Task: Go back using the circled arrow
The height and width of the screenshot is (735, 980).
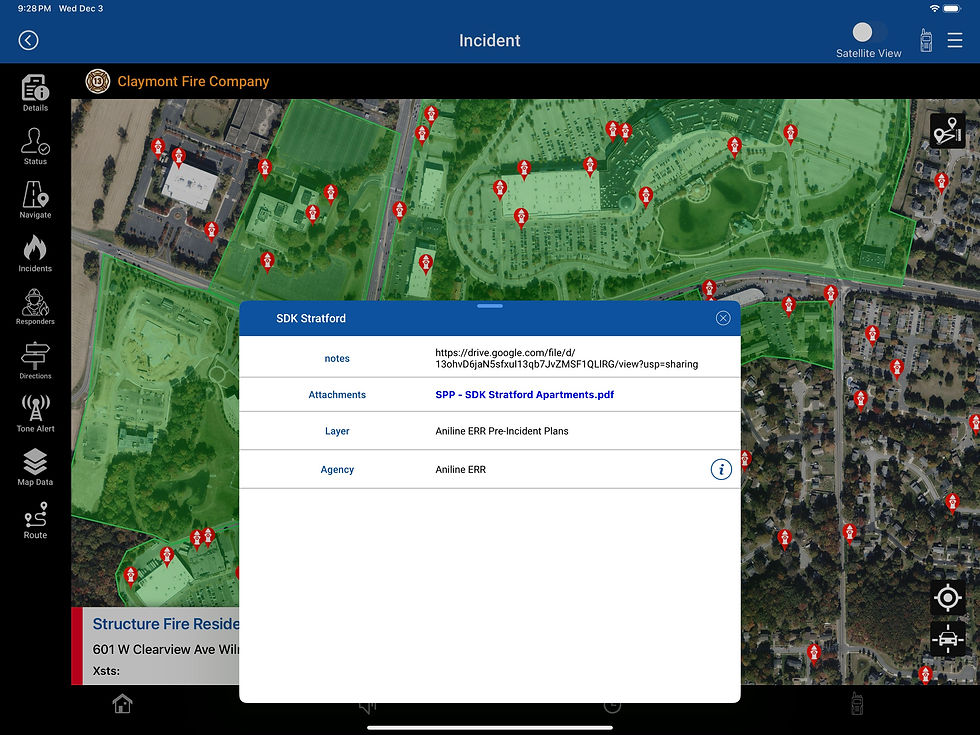Action: coord(28,41)
